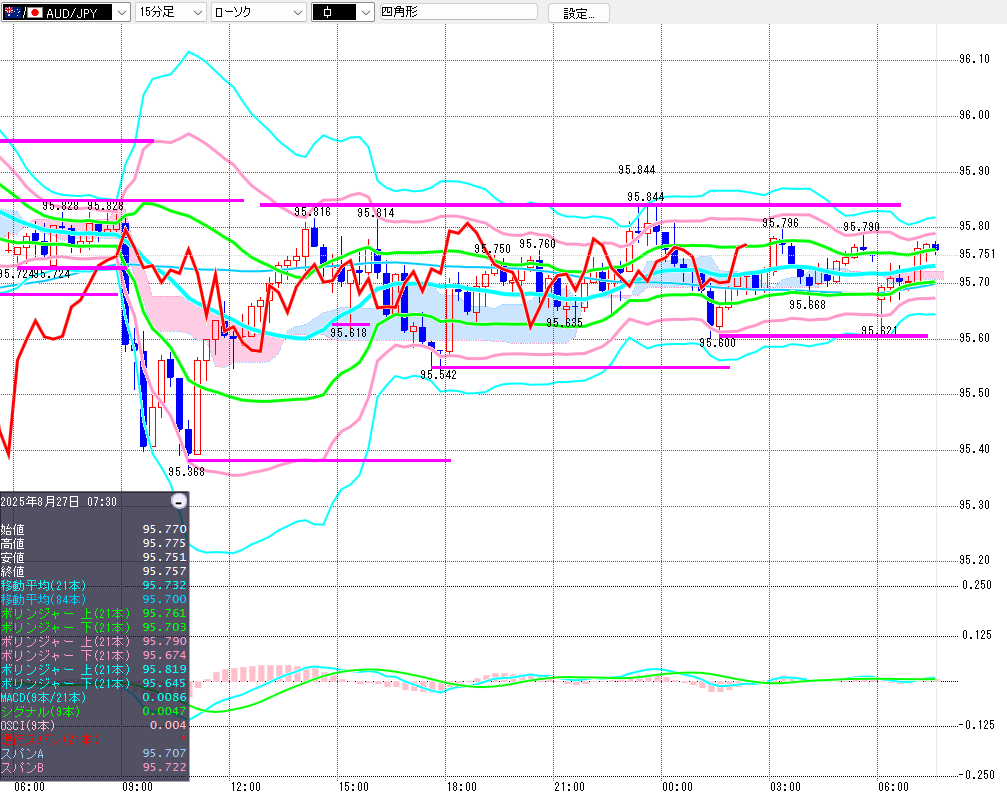Image resolution: width=1007 pixels, height=797 pixels.
Task: Click the 95.750 price label
Action: pyautogui.click(x=493, y=249)
